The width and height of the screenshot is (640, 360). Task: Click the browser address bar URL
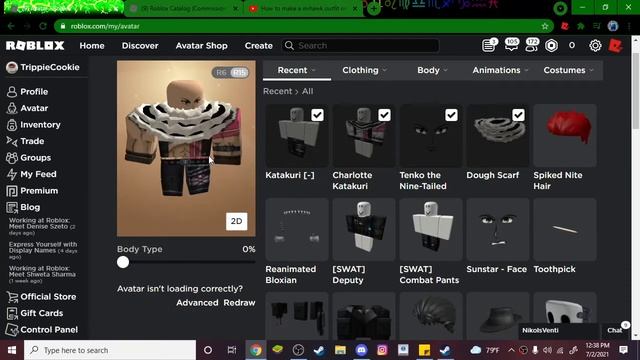(105, 26)
